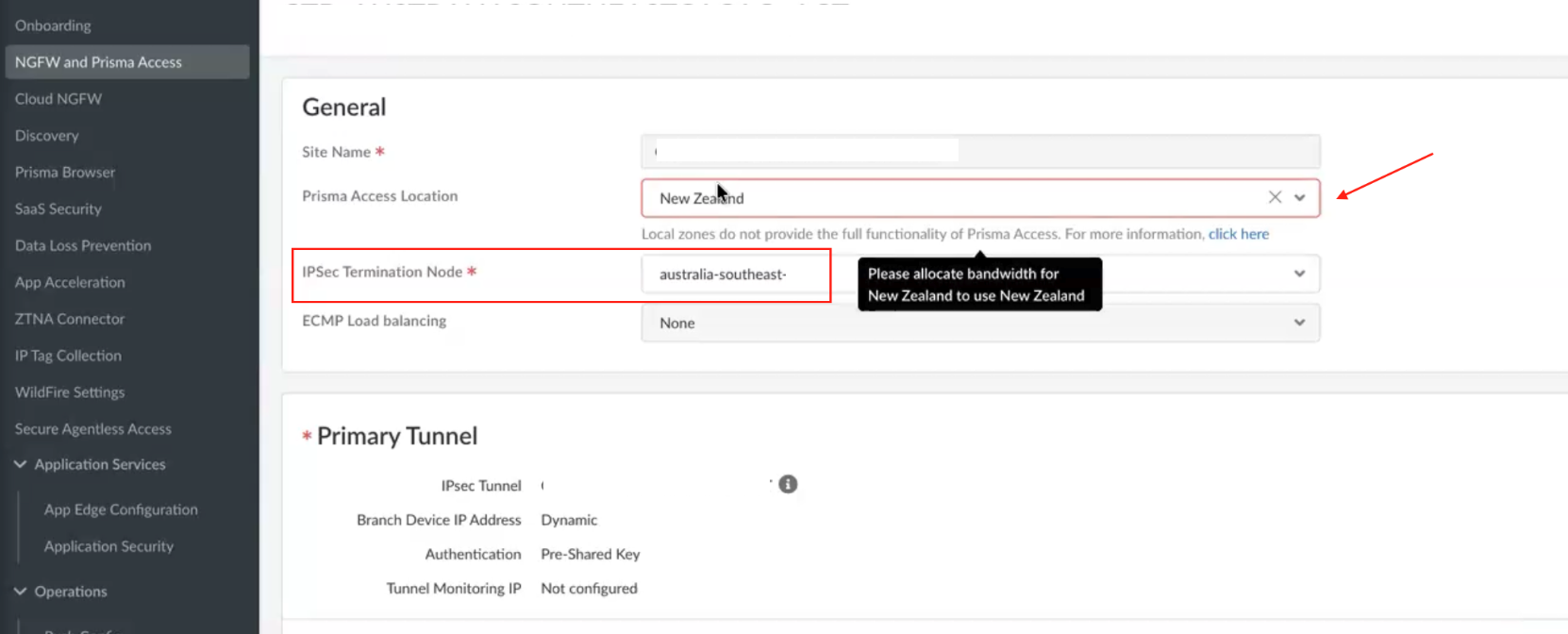
Task: Expand Prisma Access Location dropdown arrow
Action: (x=1300, y=198)
